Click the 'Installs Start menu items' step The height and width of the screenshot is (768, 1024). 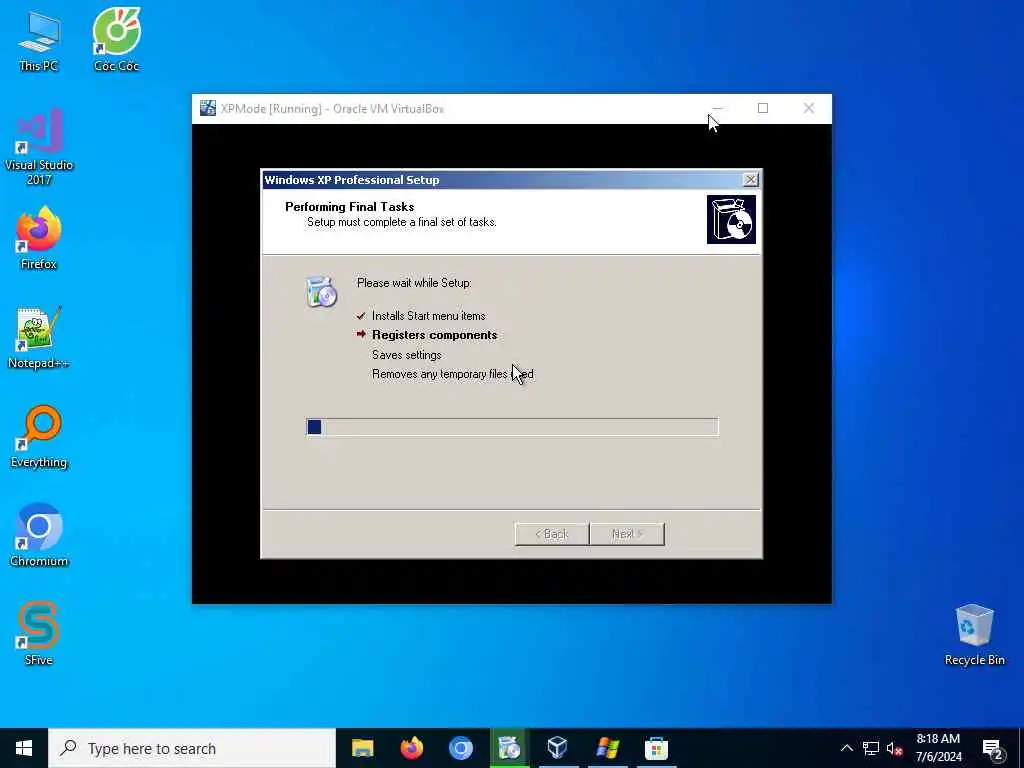[428, 316]
